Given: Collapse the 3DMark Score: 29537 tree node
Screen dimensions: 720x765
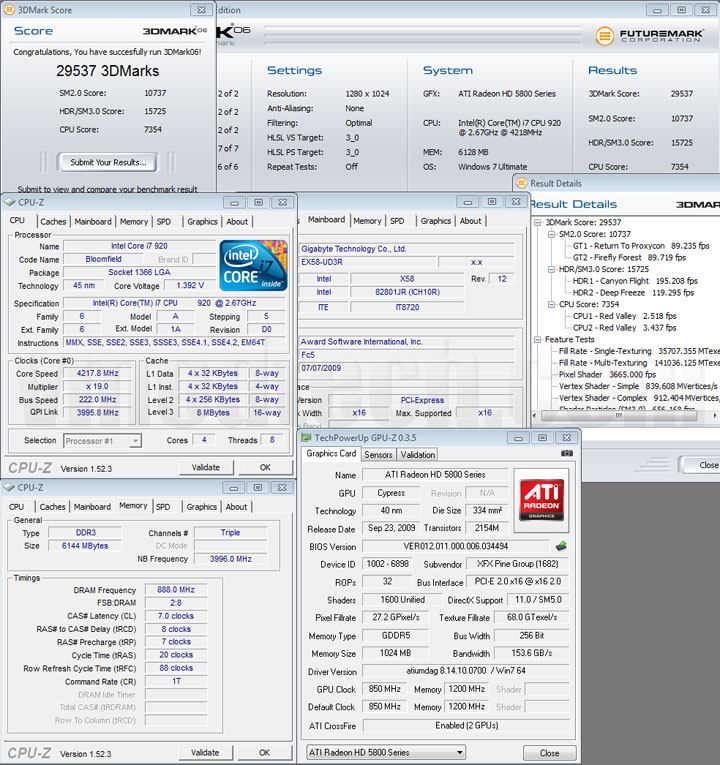Looking at the screenshot, I should (537, 222).
